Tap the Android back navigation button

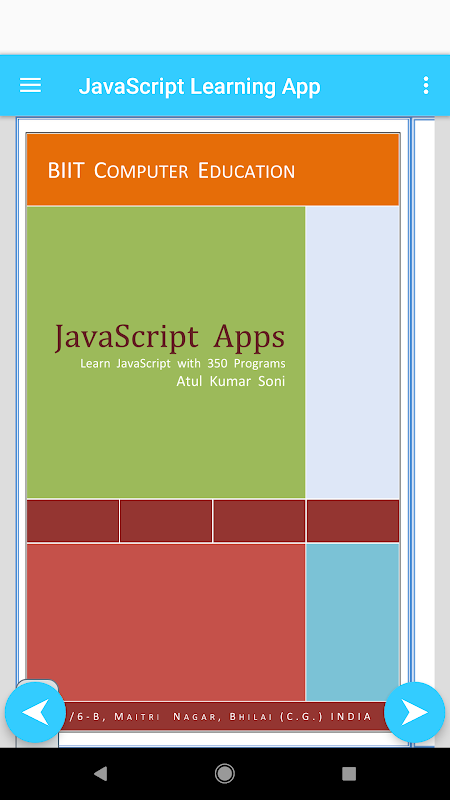[101, 774]
